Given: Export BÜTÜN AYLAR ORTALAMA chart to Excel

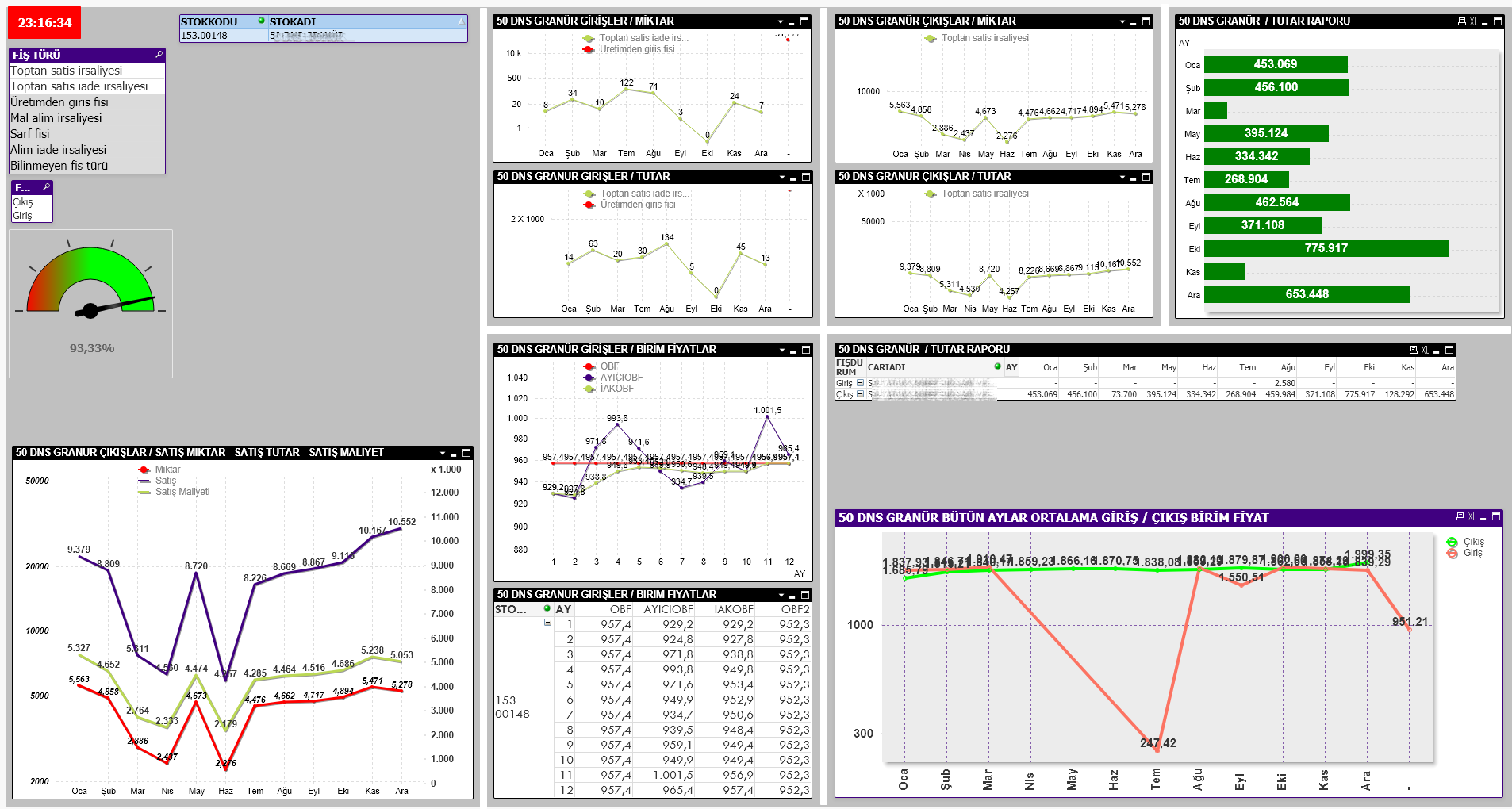Looking at the screenshot, I should [1472, 517].
